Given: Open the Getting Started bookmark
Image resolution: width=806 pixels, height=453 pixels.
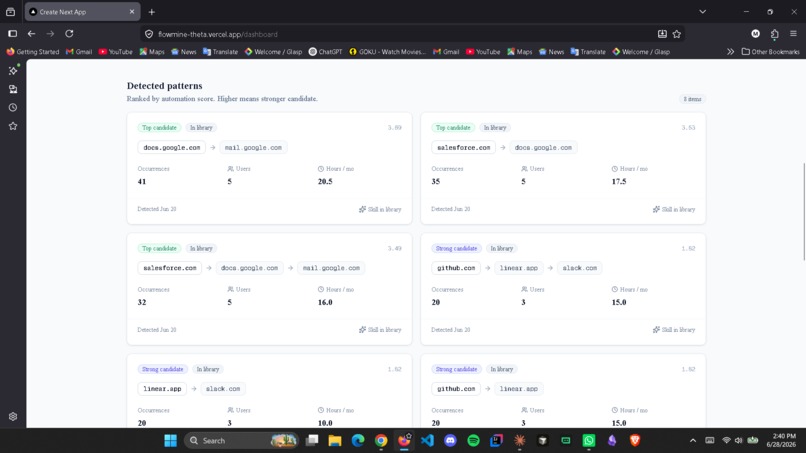Looking at the screenshot, I should coord(33,52).
